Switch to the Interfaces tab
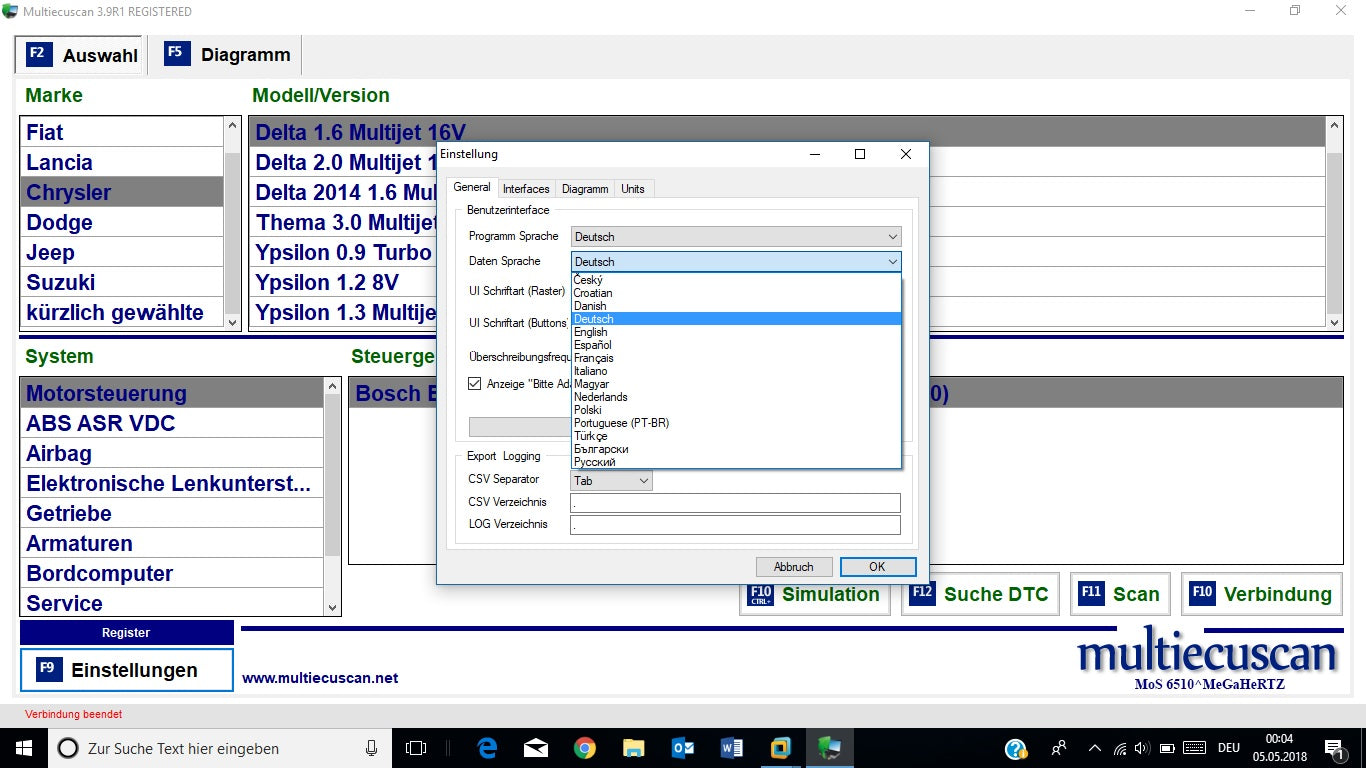1366x768 pixels. 526,189
